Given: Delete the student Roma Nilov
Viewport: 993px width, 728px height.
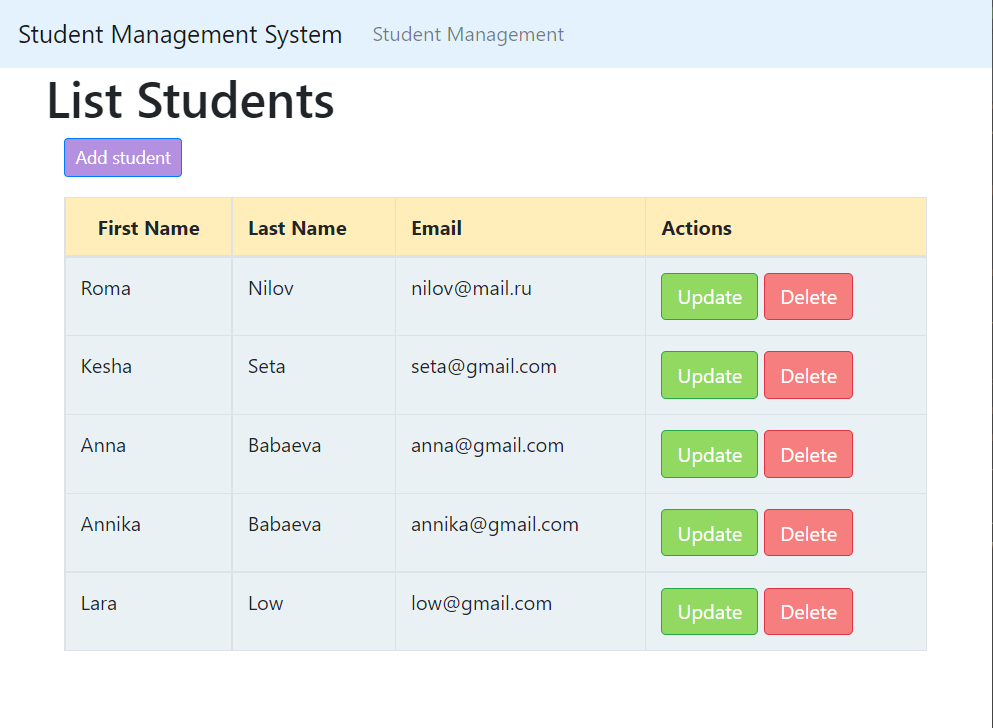Looking at the screenshot, I should click(x=807, y=296).
